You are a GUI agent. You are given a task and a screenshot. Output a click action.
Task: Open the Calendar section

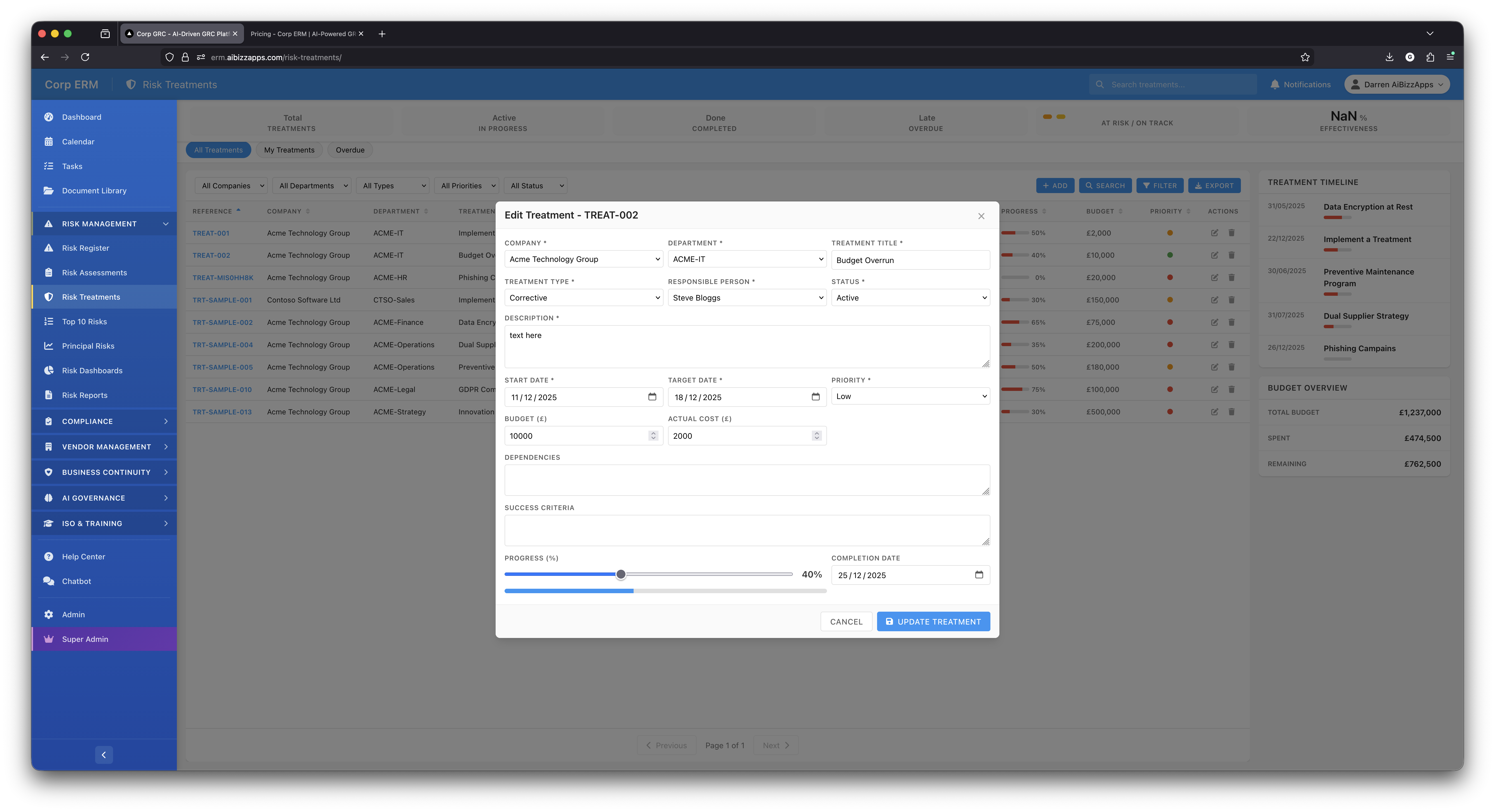tap(78, 141)
